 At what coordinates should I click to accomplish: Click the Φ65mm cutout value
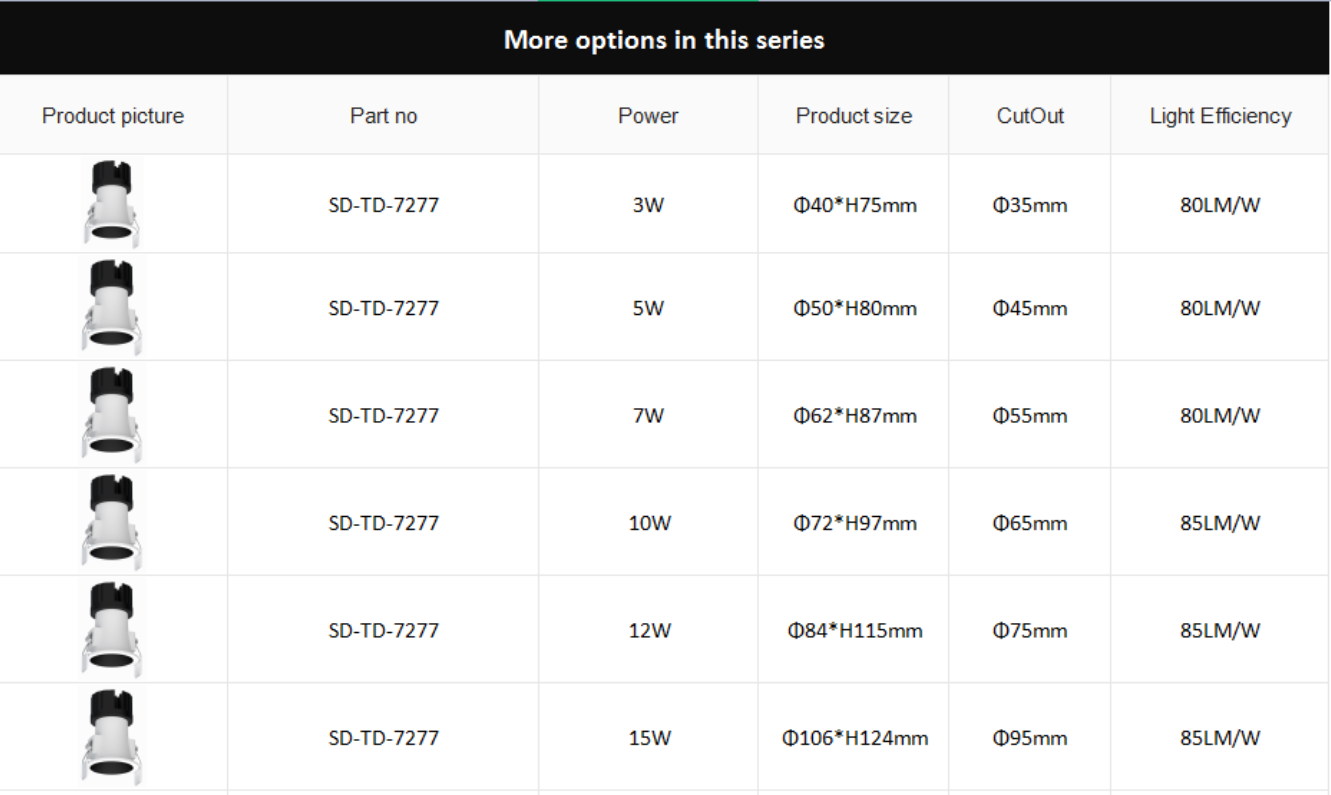[x=1030, y=523]
